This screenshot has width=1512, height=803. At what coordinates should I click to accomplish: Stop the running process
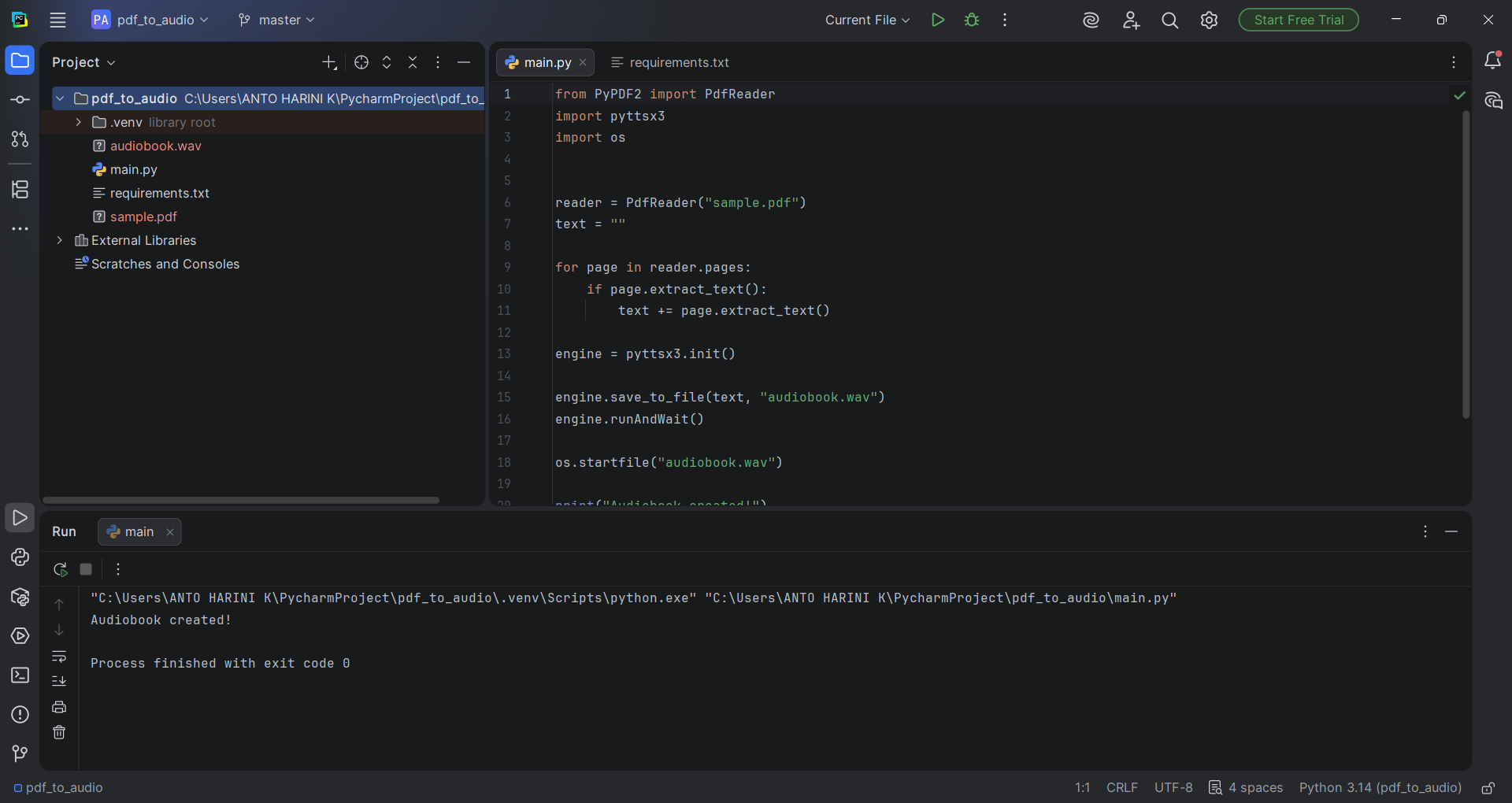coord(86,569)
